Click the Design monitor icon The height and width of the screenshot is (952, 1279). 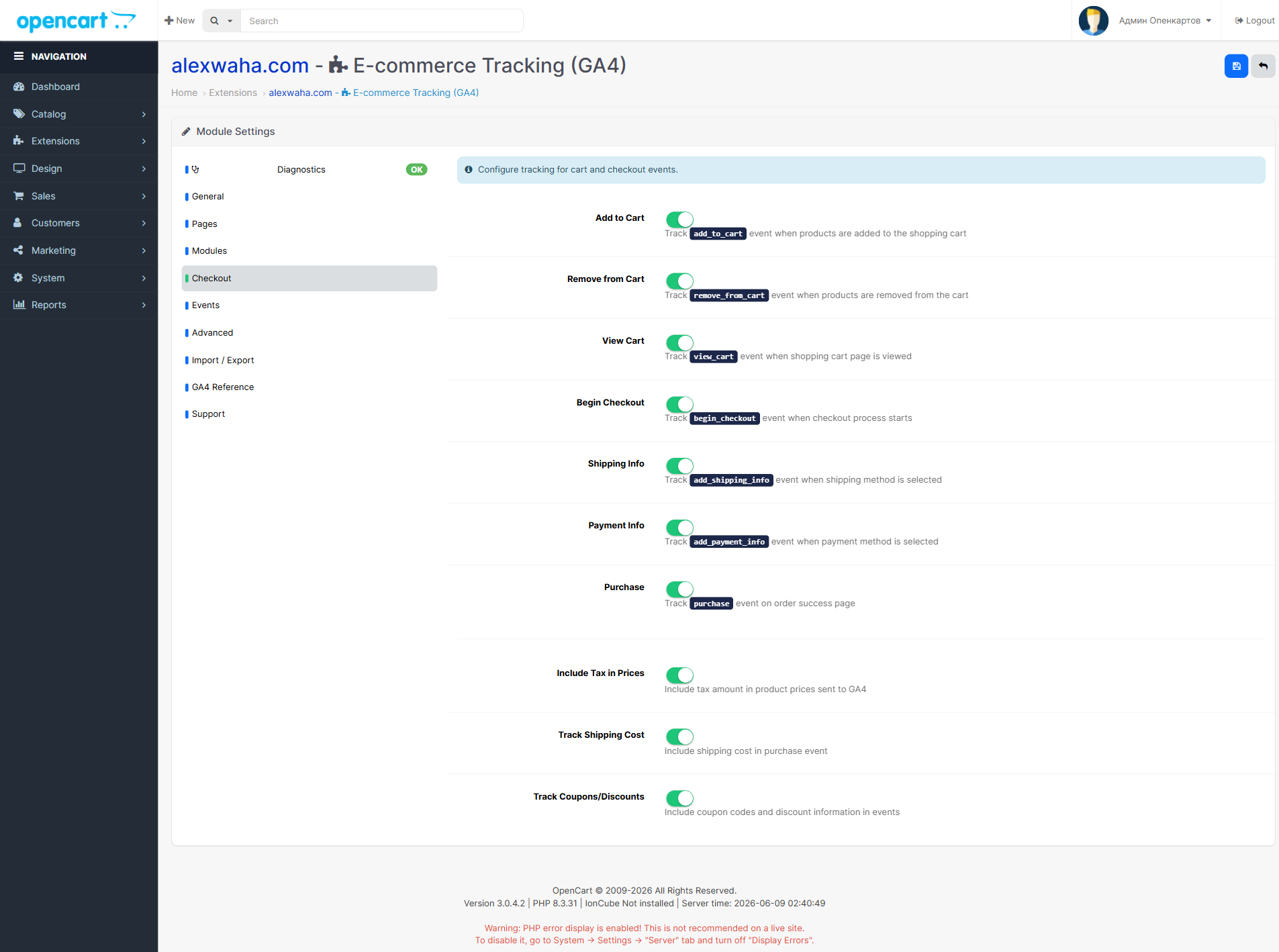[19, 169]
